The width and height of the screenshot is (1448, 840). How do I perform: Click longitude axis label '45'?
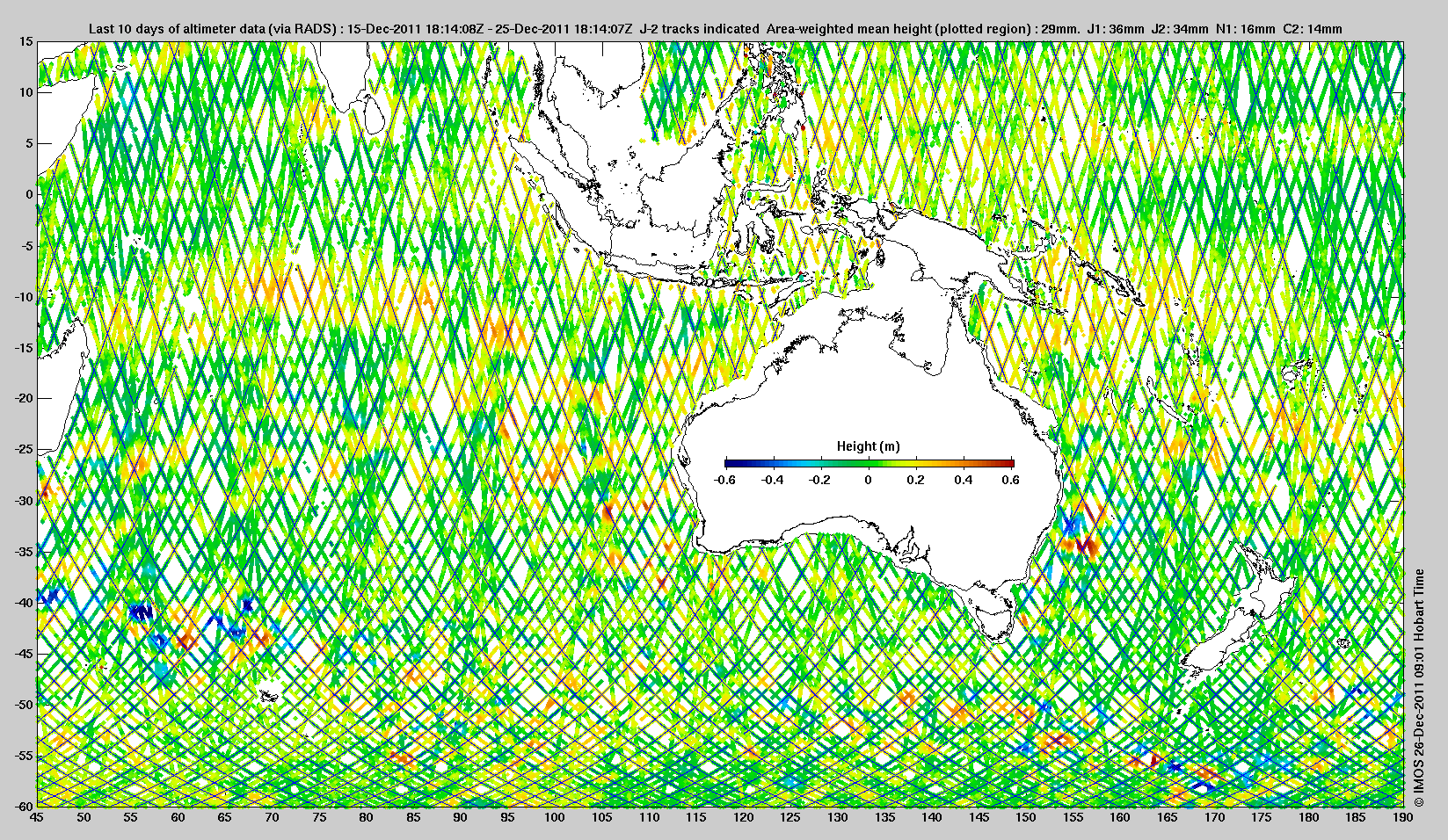click(x=36, y=817)
